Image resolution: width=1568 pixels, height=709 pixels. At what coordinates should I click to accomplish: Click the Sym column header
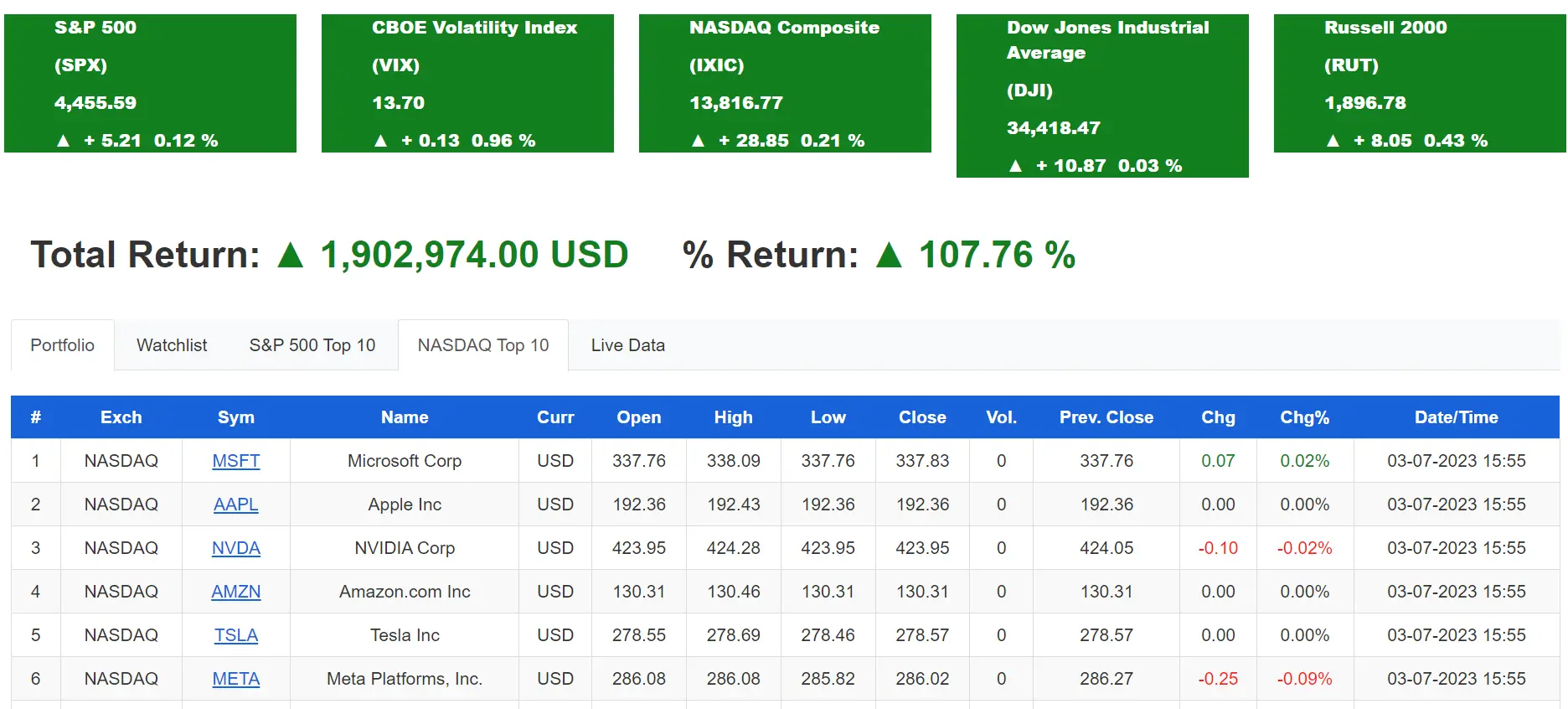coord(236,417)
